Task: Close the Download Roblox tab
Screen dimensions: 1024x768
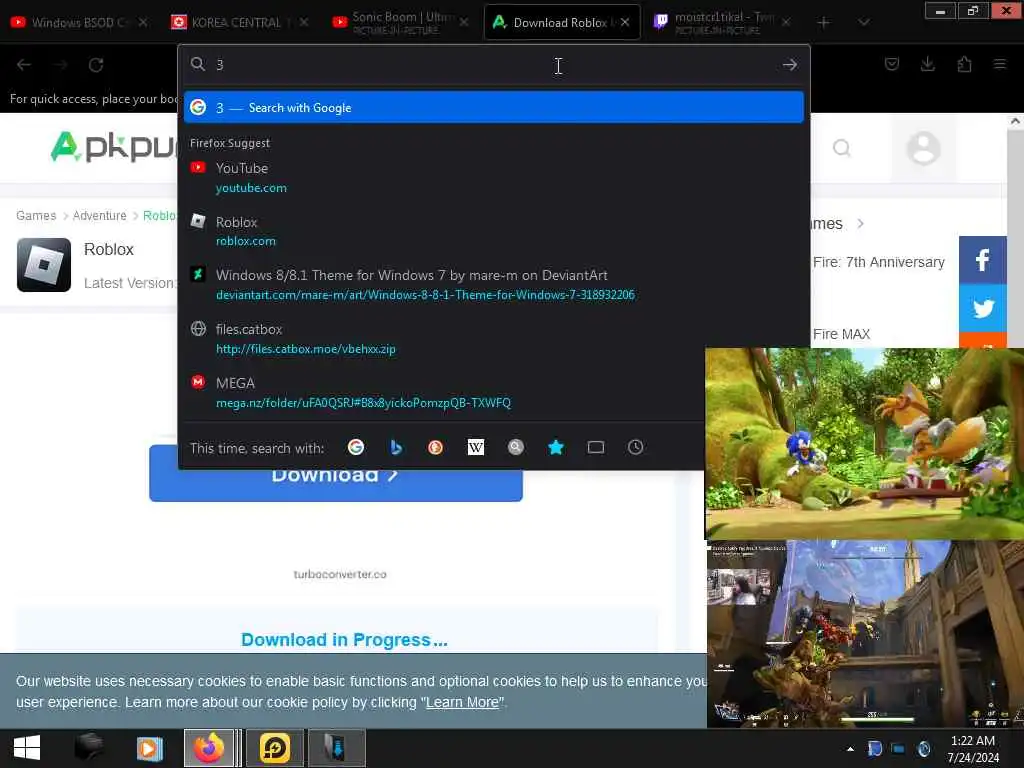Action: pos(625,22)
